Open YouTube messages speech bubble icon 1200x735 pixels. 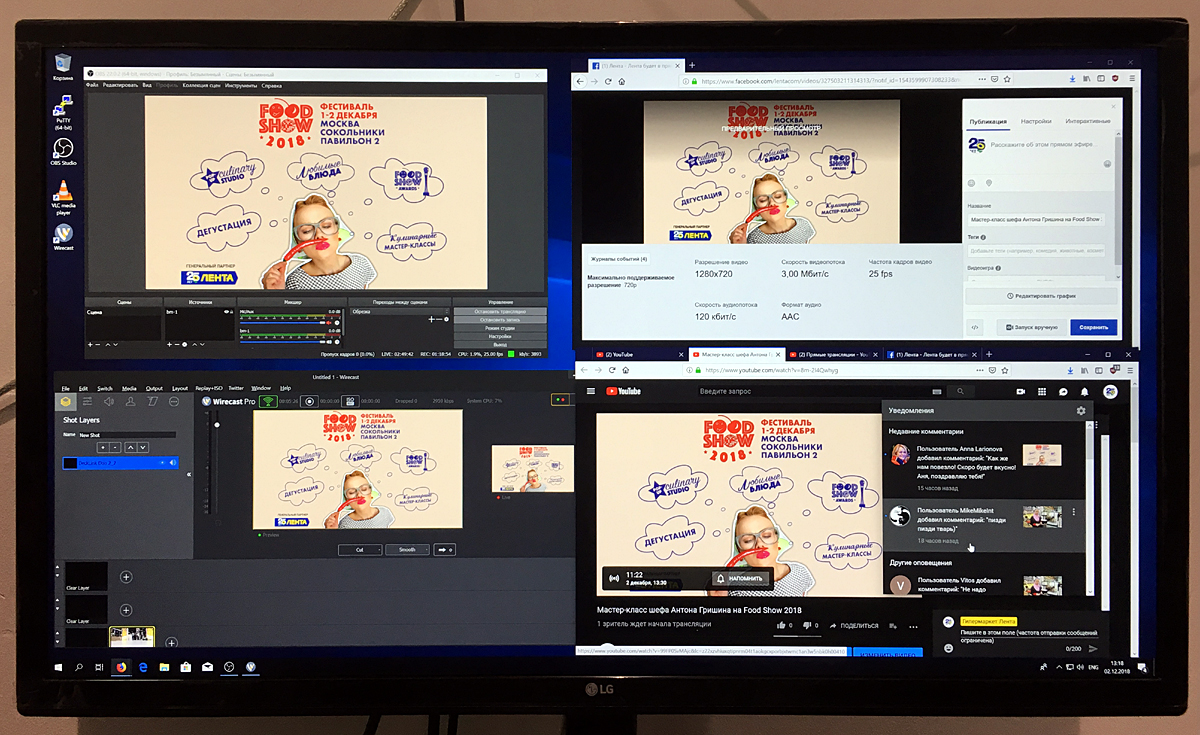tap(1063, 392)
